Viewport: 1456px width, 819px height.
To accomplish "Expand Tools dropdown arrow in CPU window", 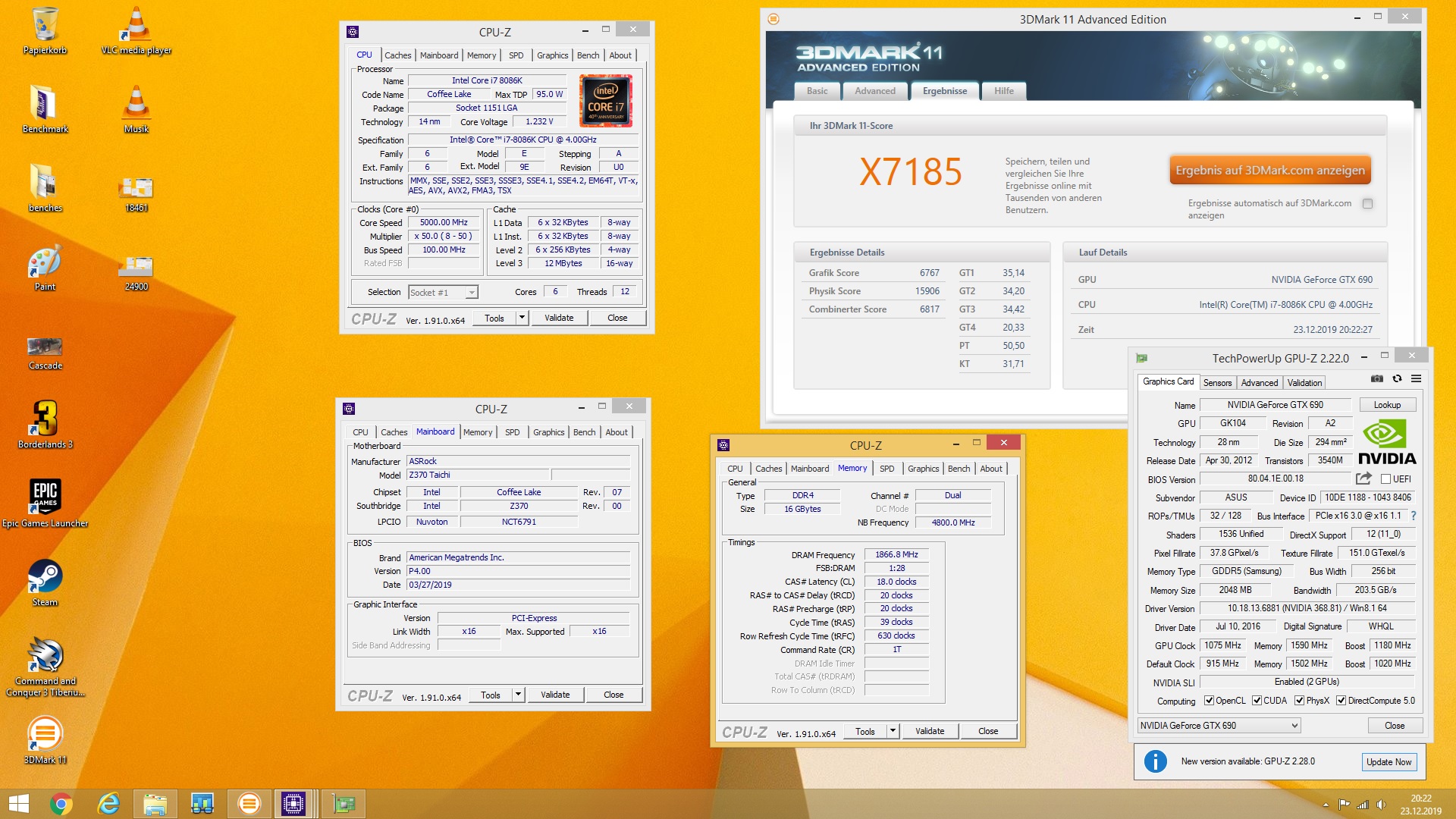I will point(522,318).
